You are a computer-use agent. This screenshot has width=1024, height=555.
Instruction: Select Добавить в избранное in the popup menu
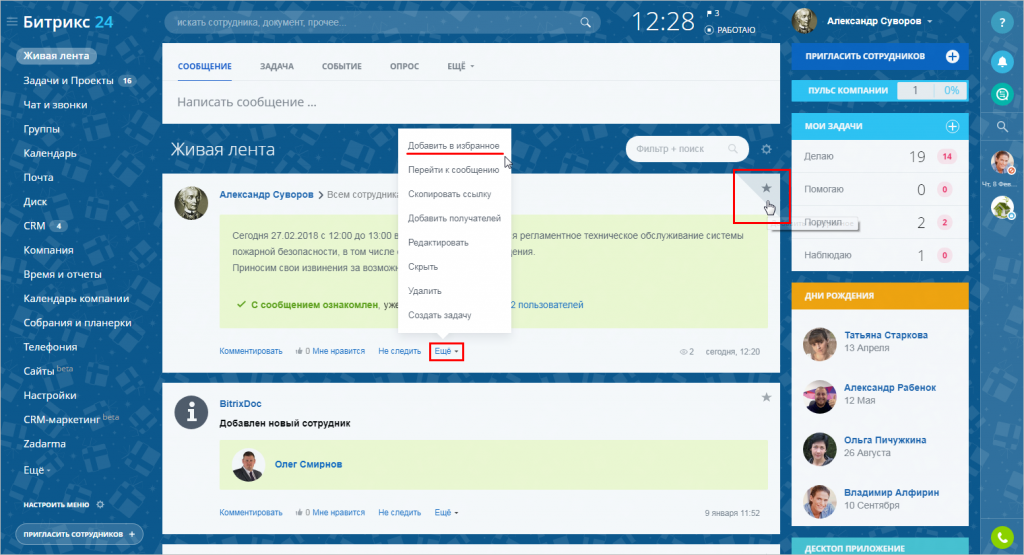(x=454, y=146)
